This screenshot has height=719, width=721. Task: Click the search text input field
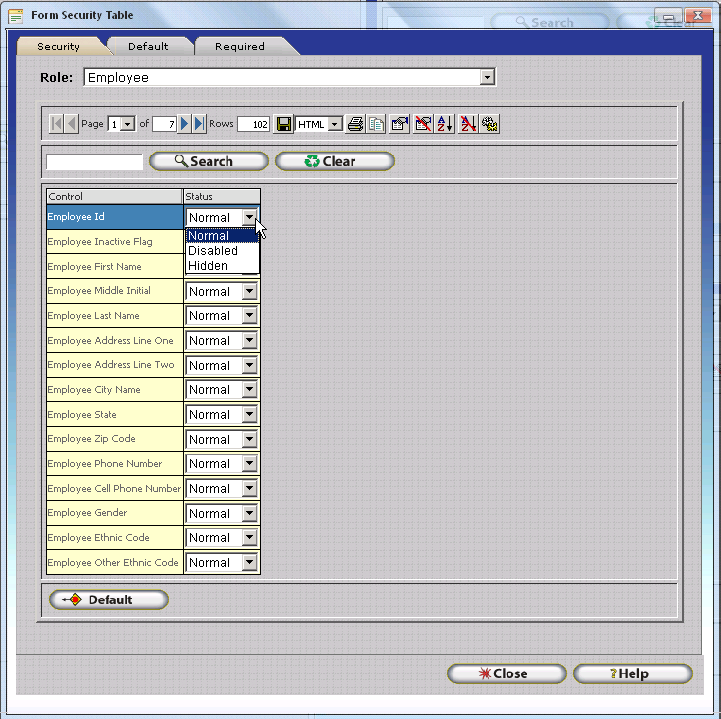[94, 162]
